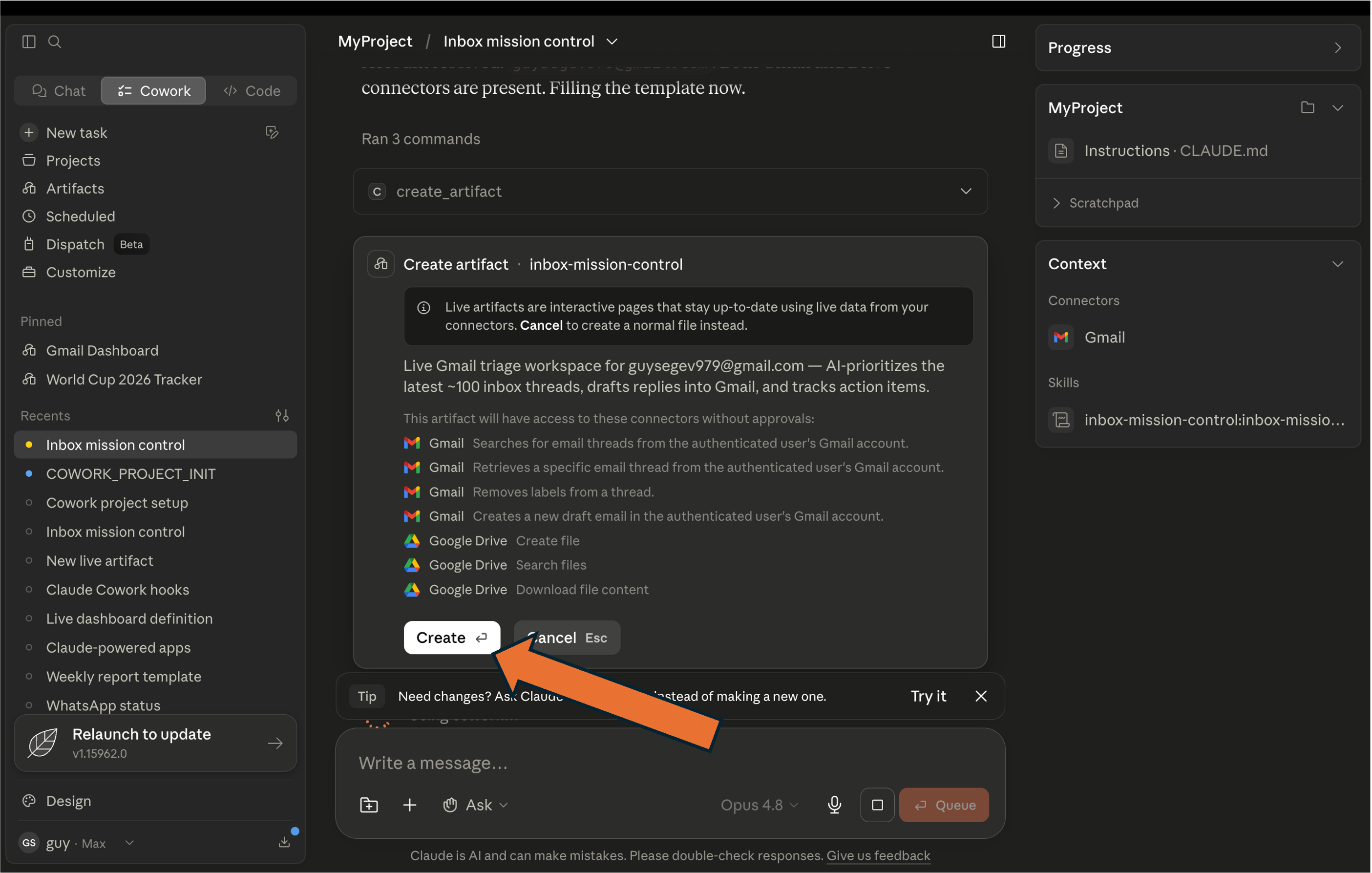Click Relaunch to update

coord(155,743)
